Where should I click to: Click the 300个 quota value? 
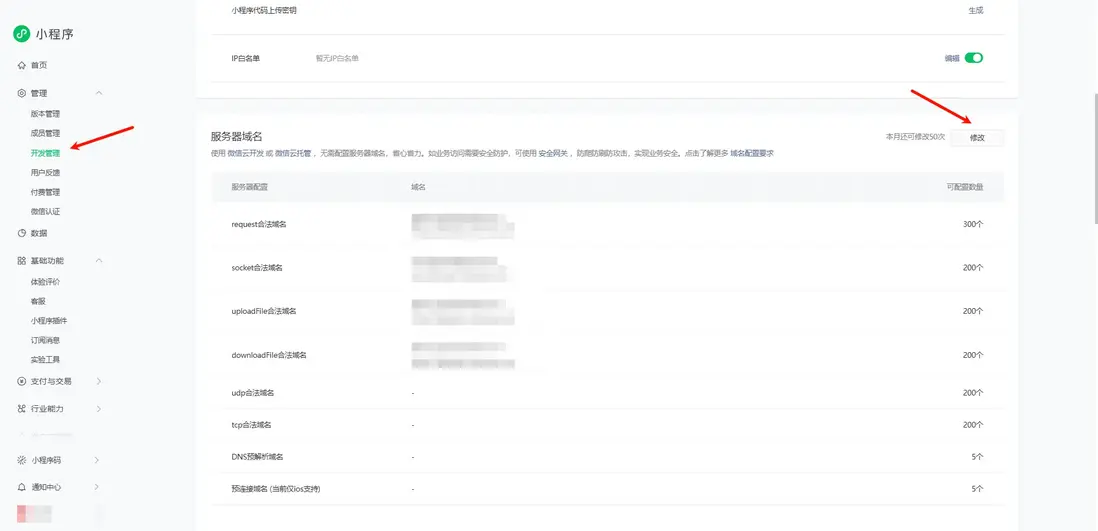click(973, 225)
